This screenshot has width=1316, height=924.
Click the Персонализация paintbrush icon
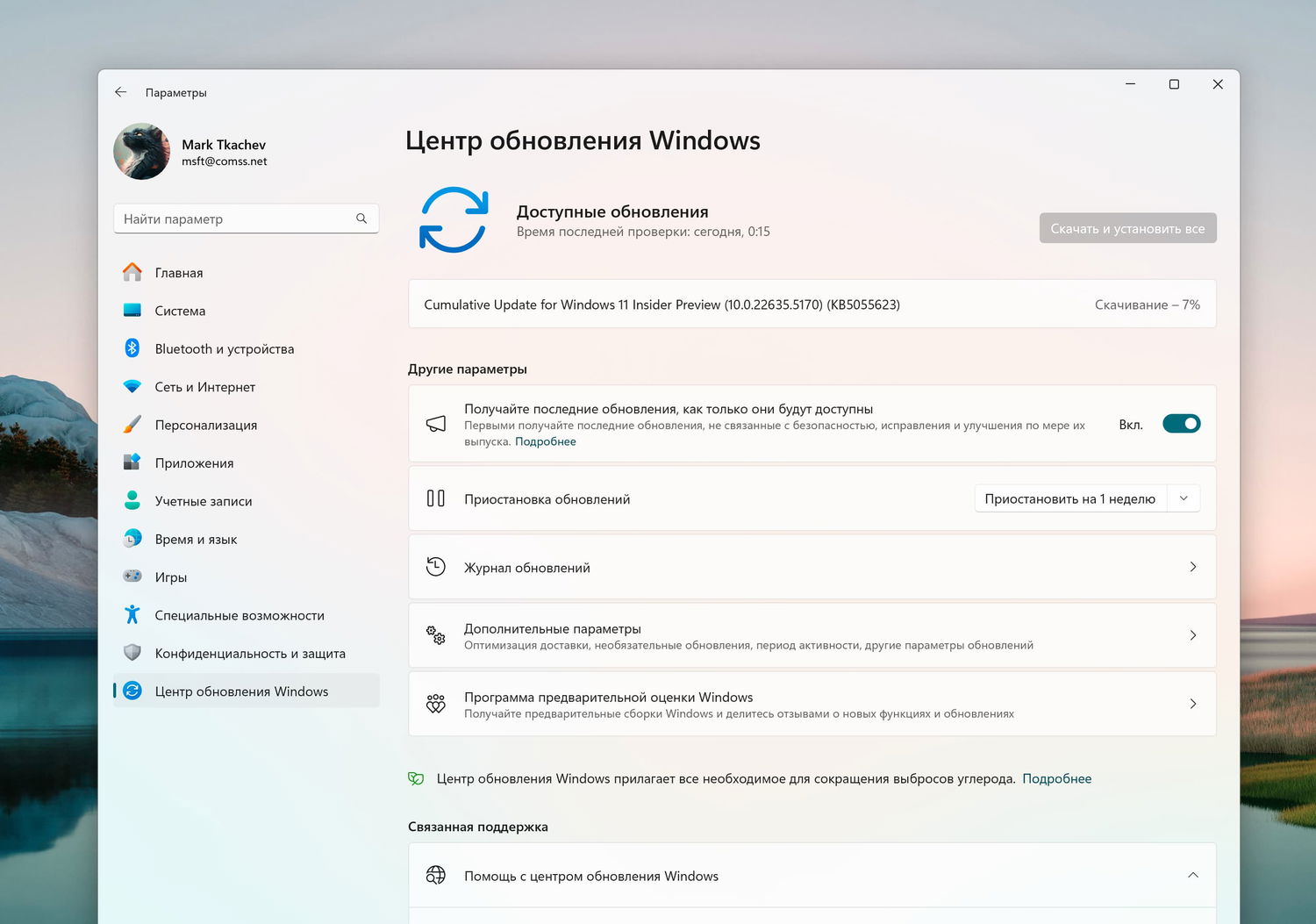[132, 425]
